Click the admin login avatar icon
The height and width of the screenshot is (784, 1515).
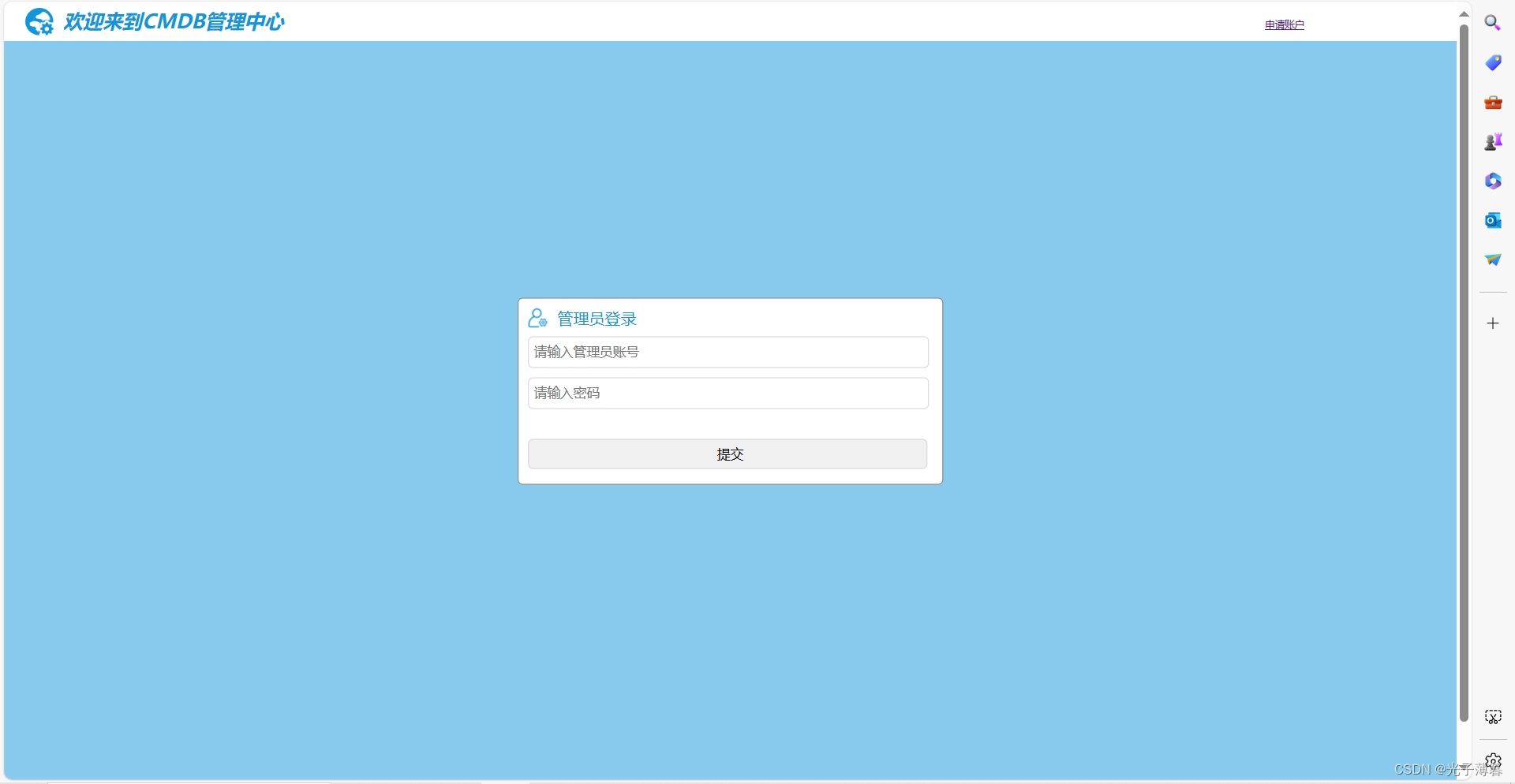537,317
